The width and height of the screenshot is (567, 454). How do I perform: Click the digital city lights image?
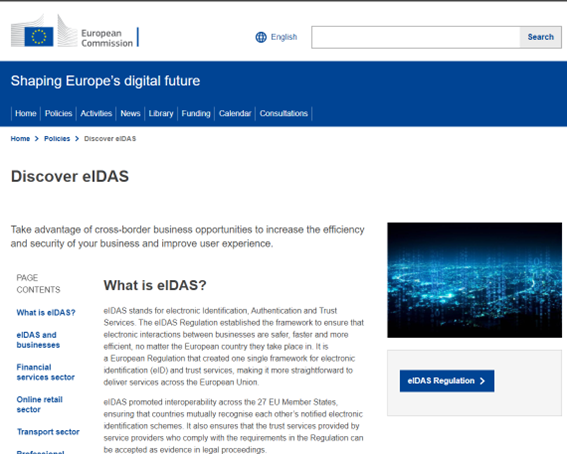point(474,280)
